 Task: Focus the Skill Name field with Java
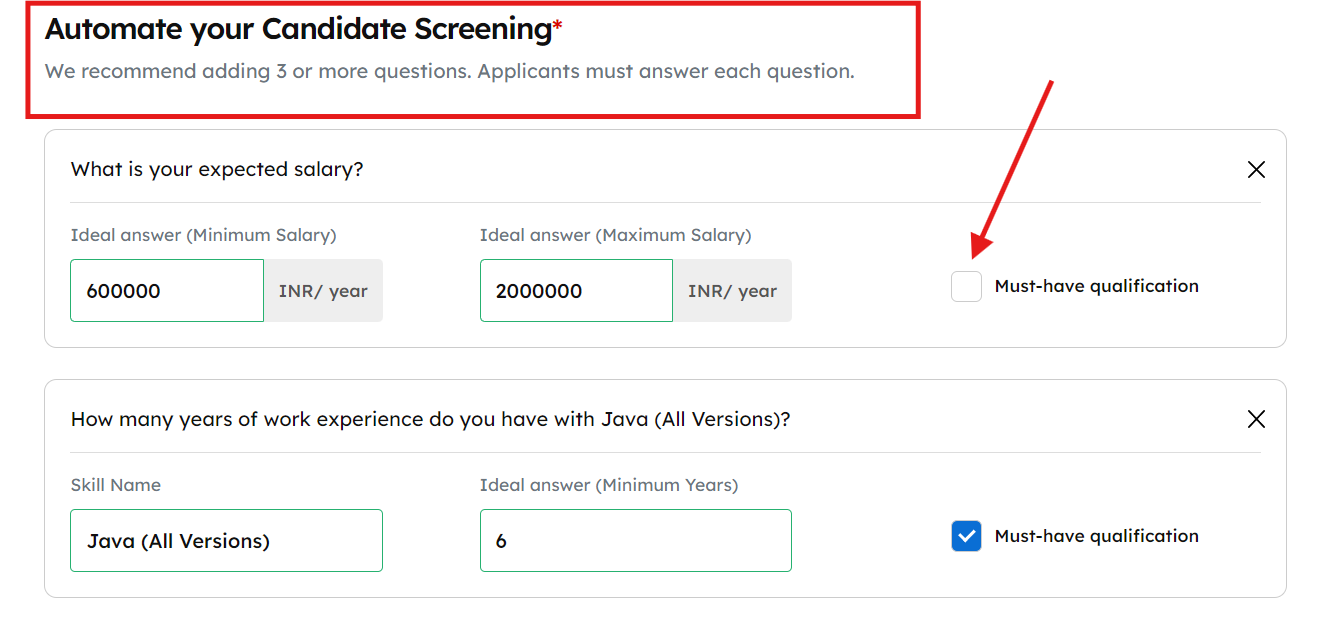[226, 541]
